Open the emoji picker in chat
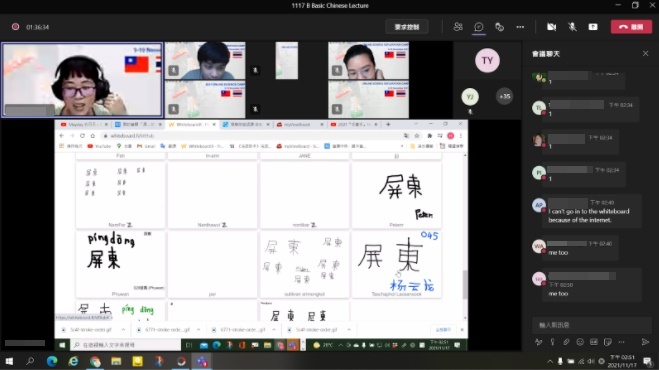This screenshot has height=370, width=659. point(580,342)
